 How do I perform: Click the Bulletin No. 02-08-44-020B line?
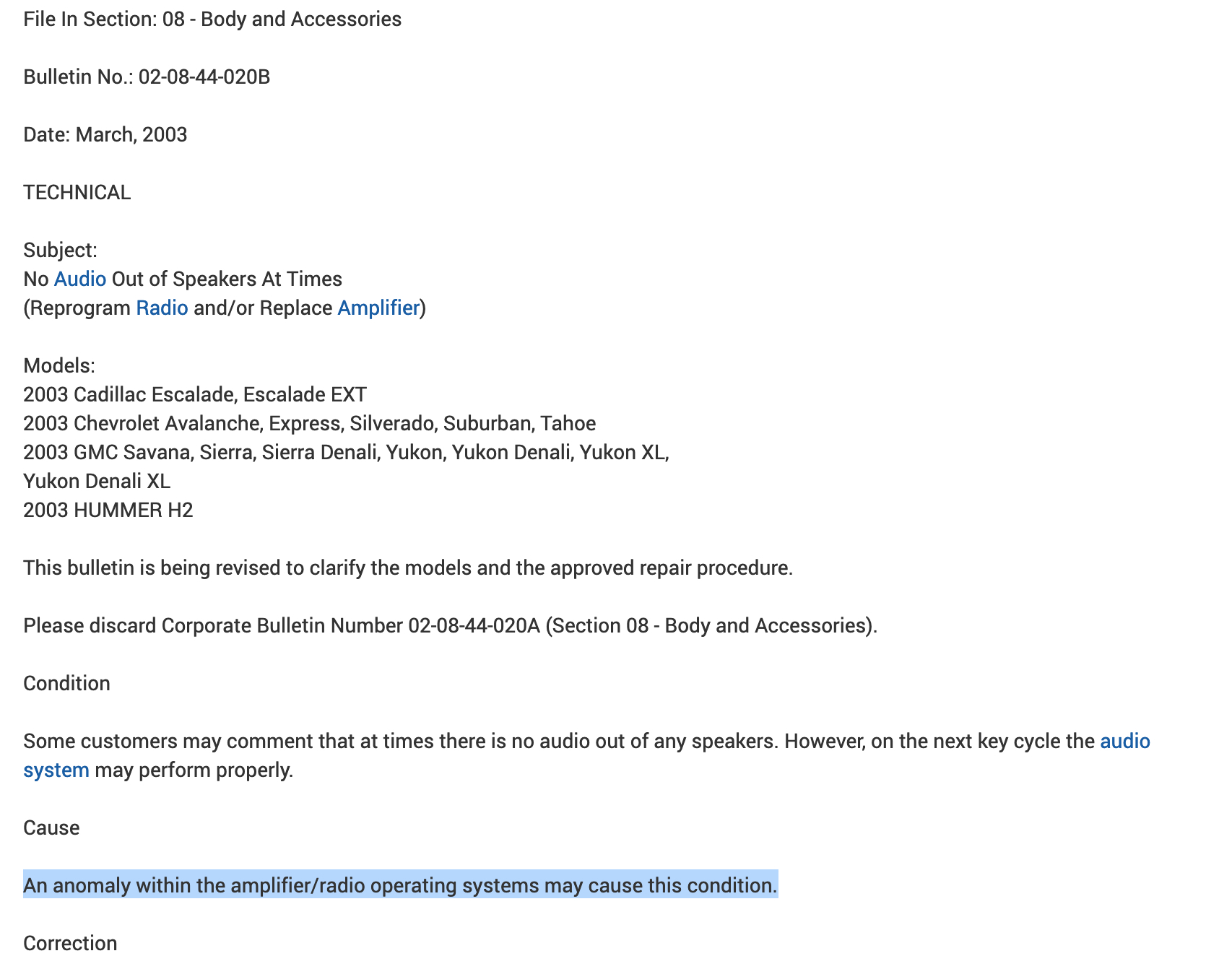[147, 77]
